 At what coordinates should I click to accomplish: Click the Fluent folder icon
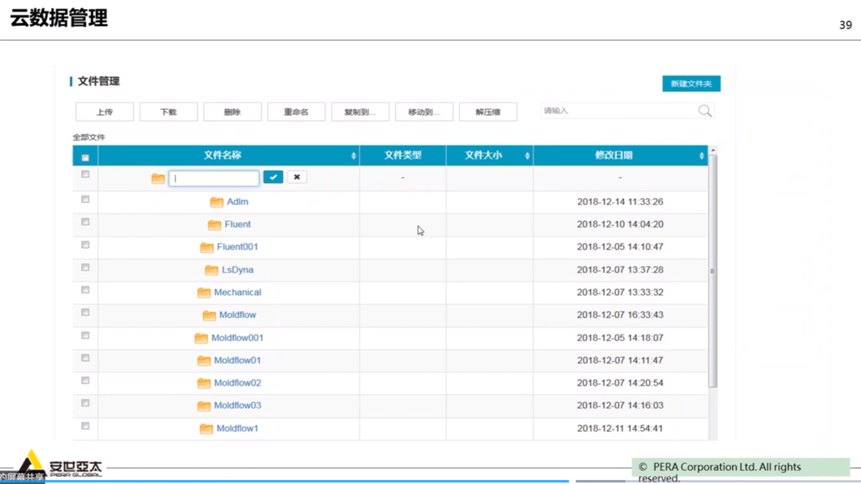214,225
